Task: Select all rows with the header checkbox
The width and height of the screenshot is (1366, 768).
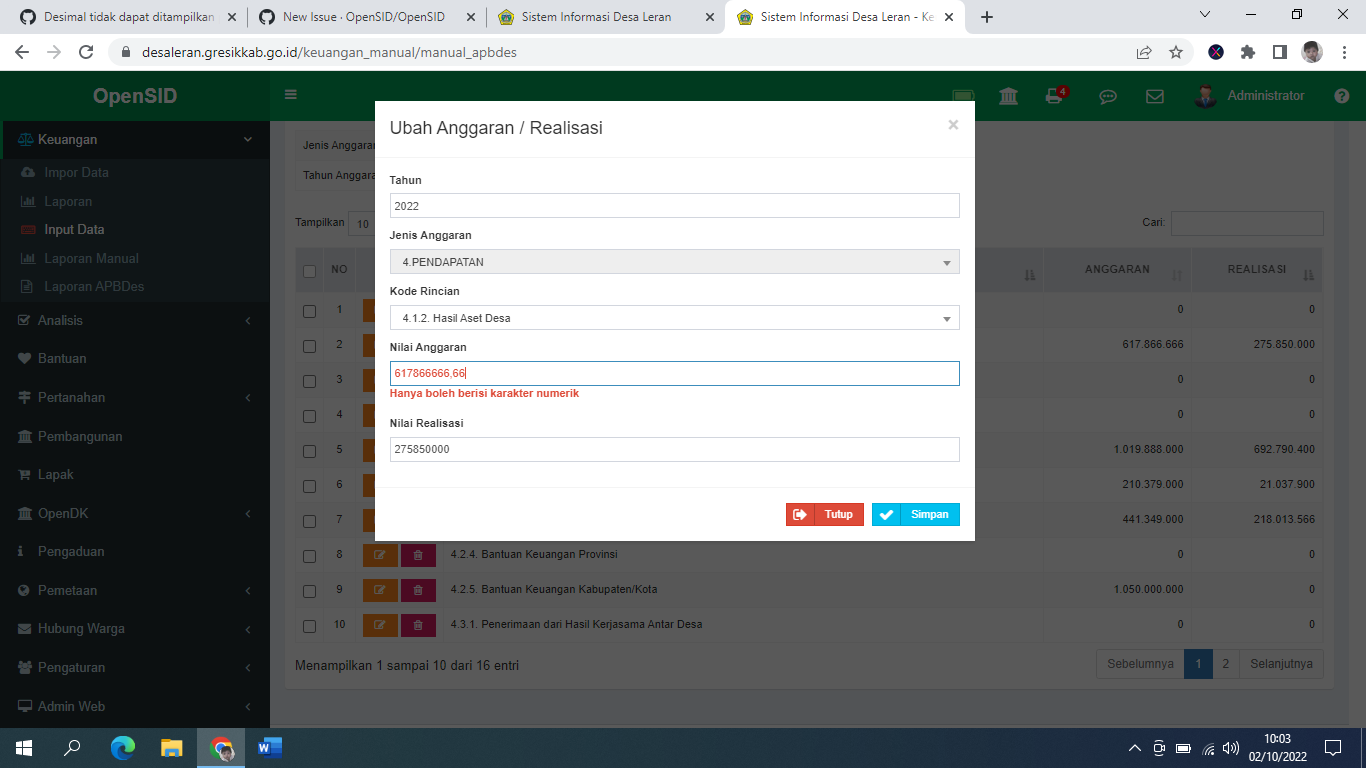Action: pos(309,269)
